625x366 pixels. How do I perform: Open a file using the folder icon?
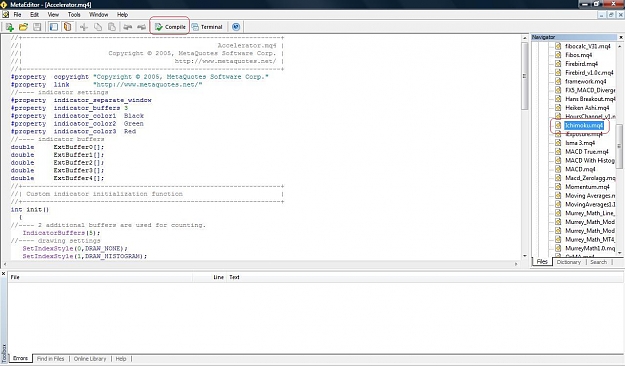pyautogui.click(x=24, y=27)
